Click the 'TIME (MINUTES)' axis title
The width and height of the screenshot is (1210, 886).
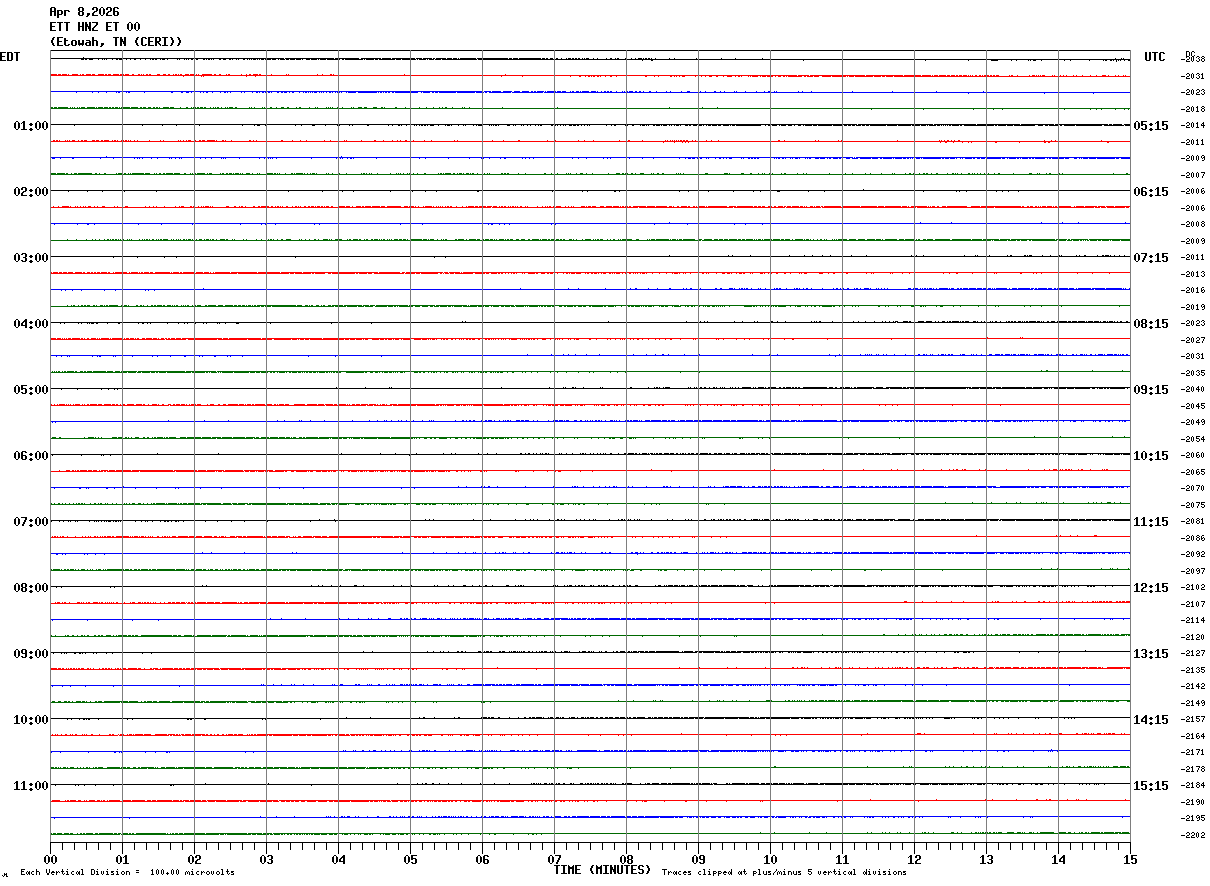tap(602, 870)
